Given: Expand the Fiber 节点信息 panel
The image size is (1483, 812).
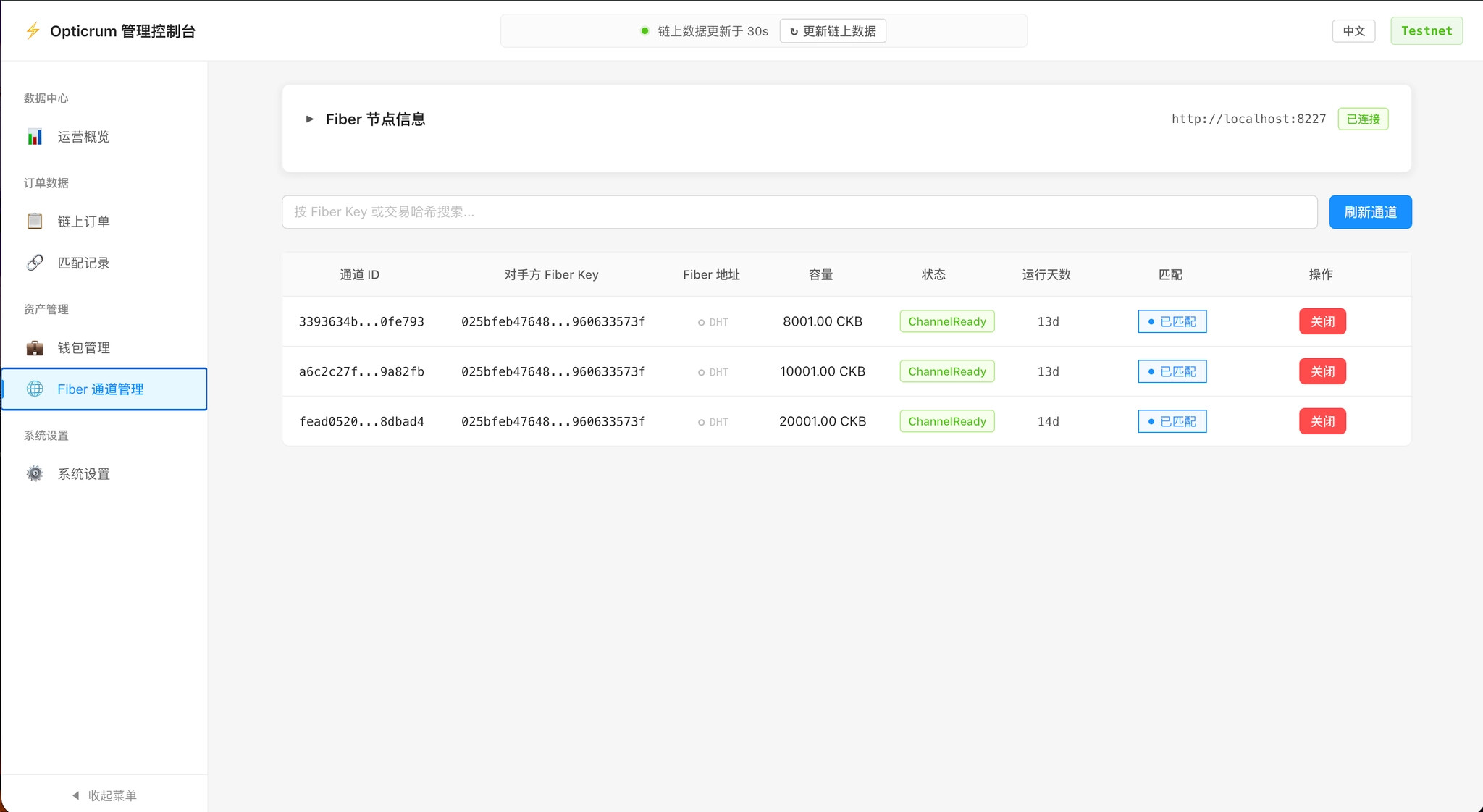Looking at the screenshot, I should point(310,119).
